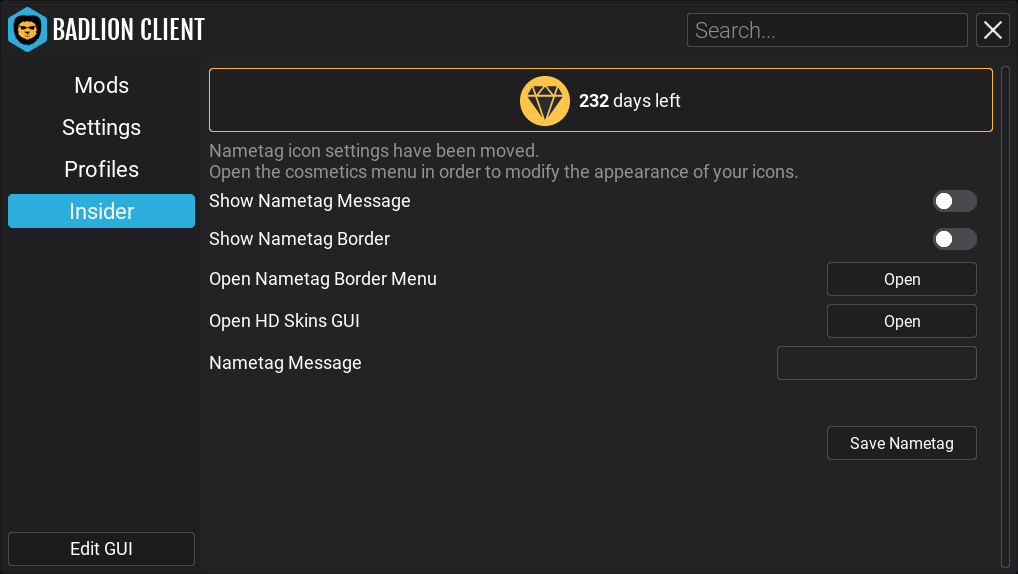Viewport: 1018px width, 574px height.
Task: Switch to the Profiles section
Action: tap(101, 169)
